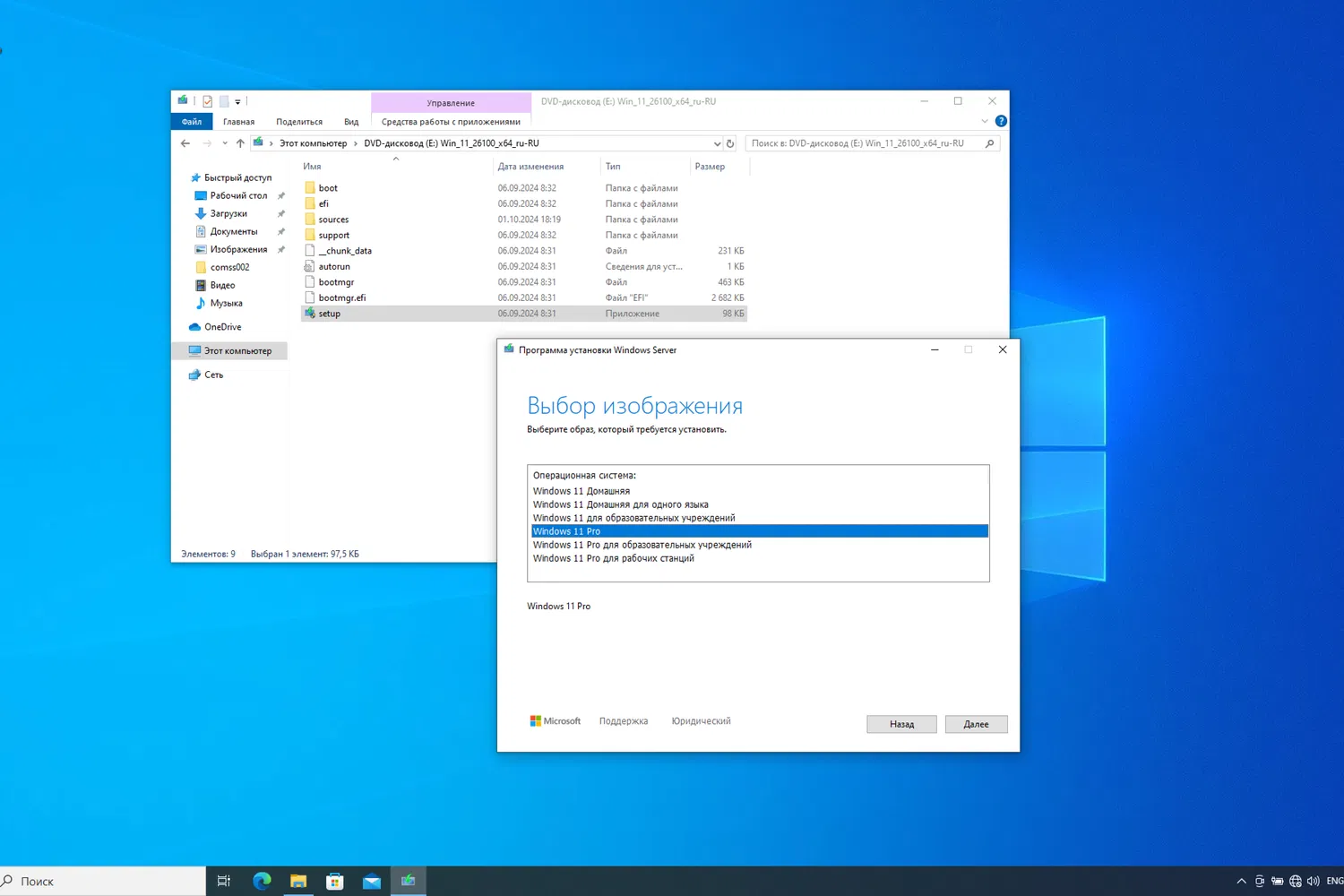This screenshot has height=896, width=1344.
Task: Sort files by the 'Дата изменения' column header
Action: [x=530, y=167]
